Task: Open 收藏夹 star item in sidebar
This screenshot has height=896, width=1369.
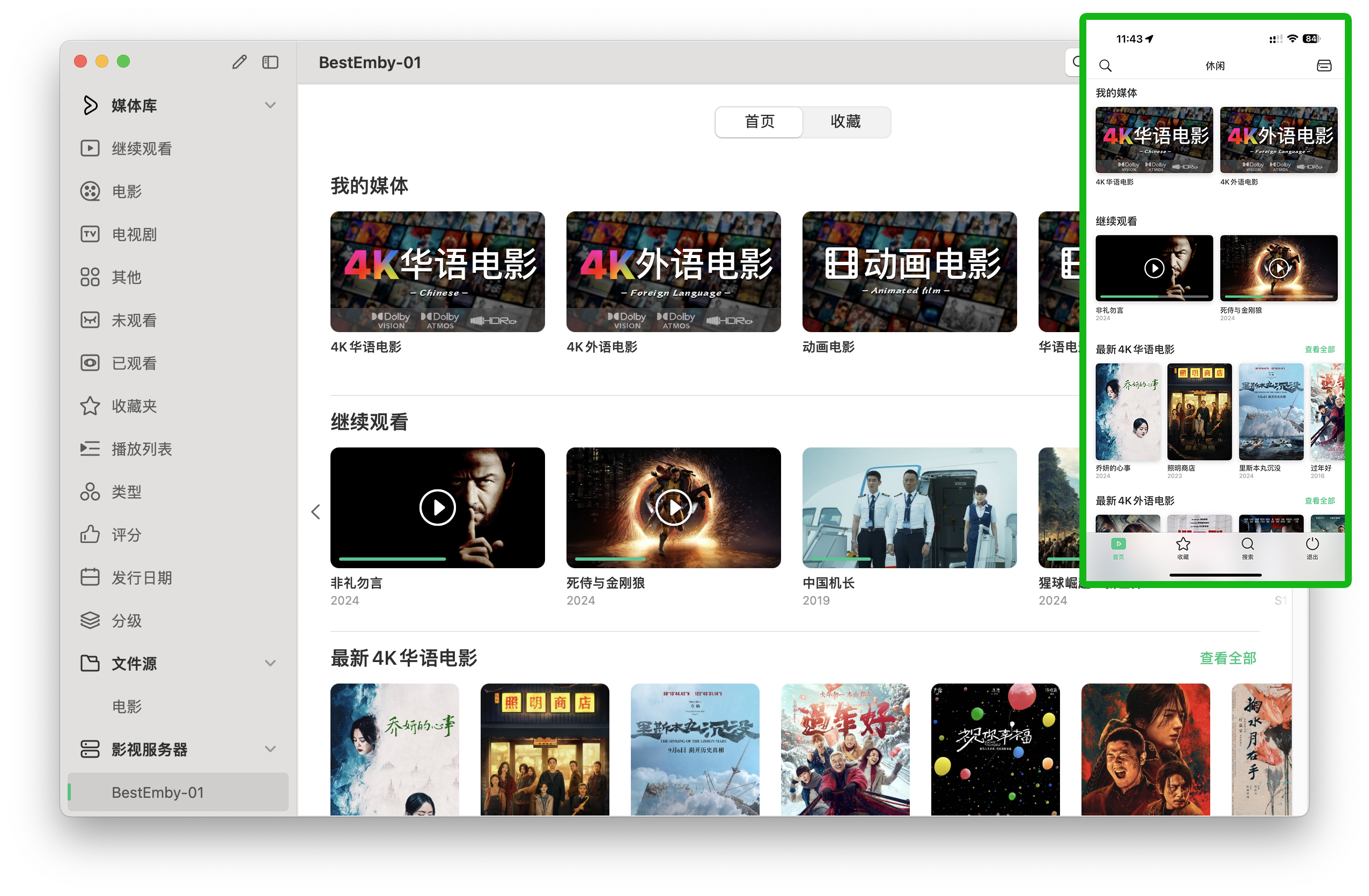Action: point(134,406)
